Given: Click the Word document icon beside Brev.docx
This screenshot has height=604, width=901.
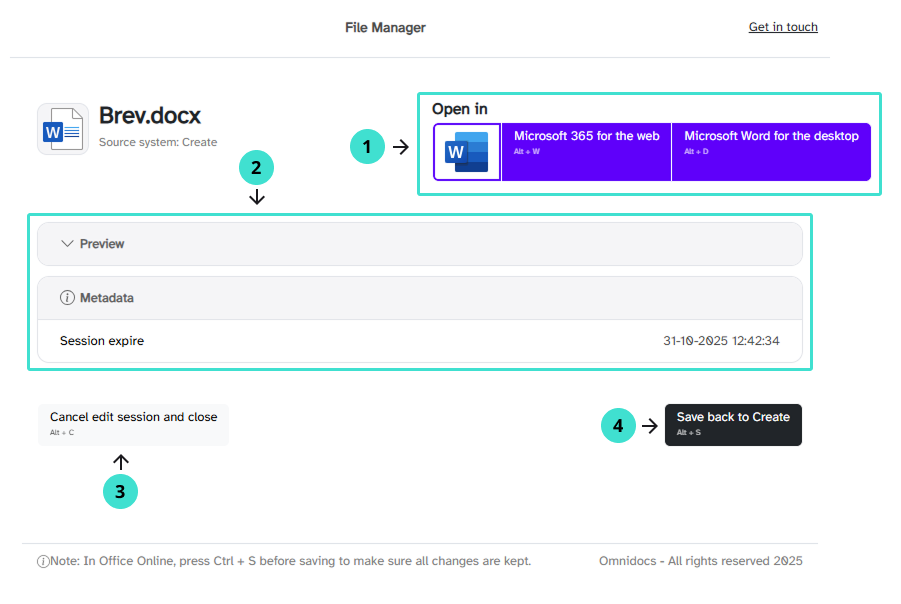Looking at the screenshot, I should pyautogui.click(x=63, y=129).
